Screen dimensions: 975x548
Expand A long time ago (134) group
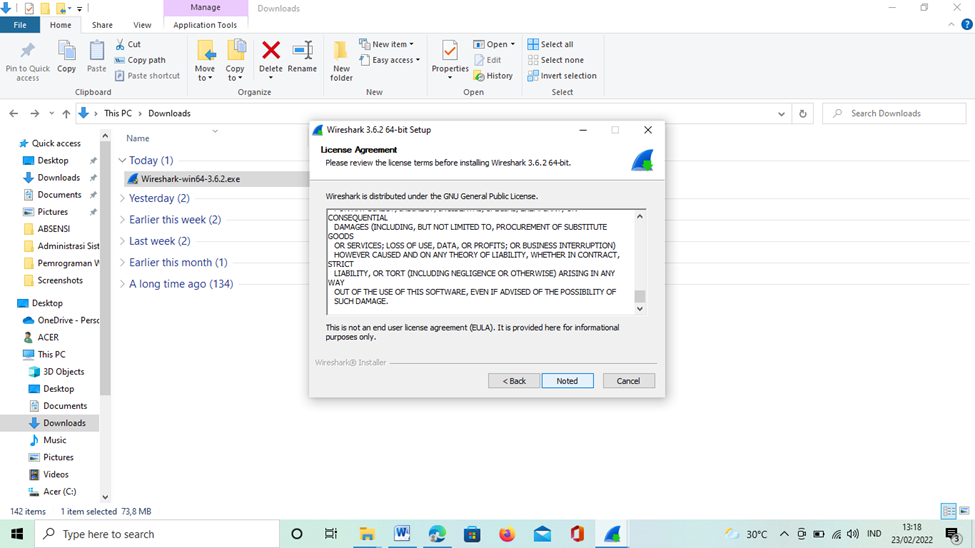pos(122,284)
